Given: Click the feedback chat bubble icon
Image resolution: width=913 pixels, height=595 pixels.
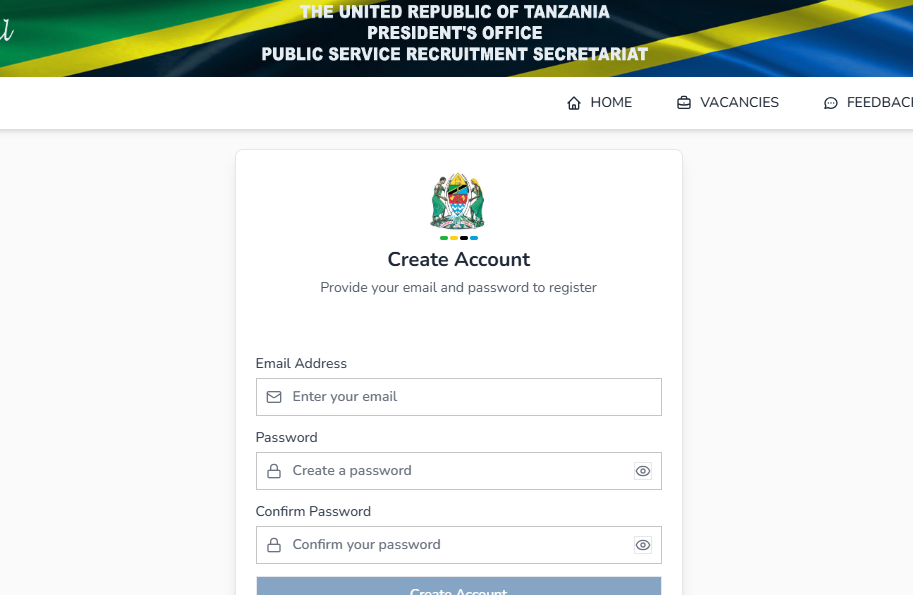Looking at the screenshot, I should (x=830, y=103).
